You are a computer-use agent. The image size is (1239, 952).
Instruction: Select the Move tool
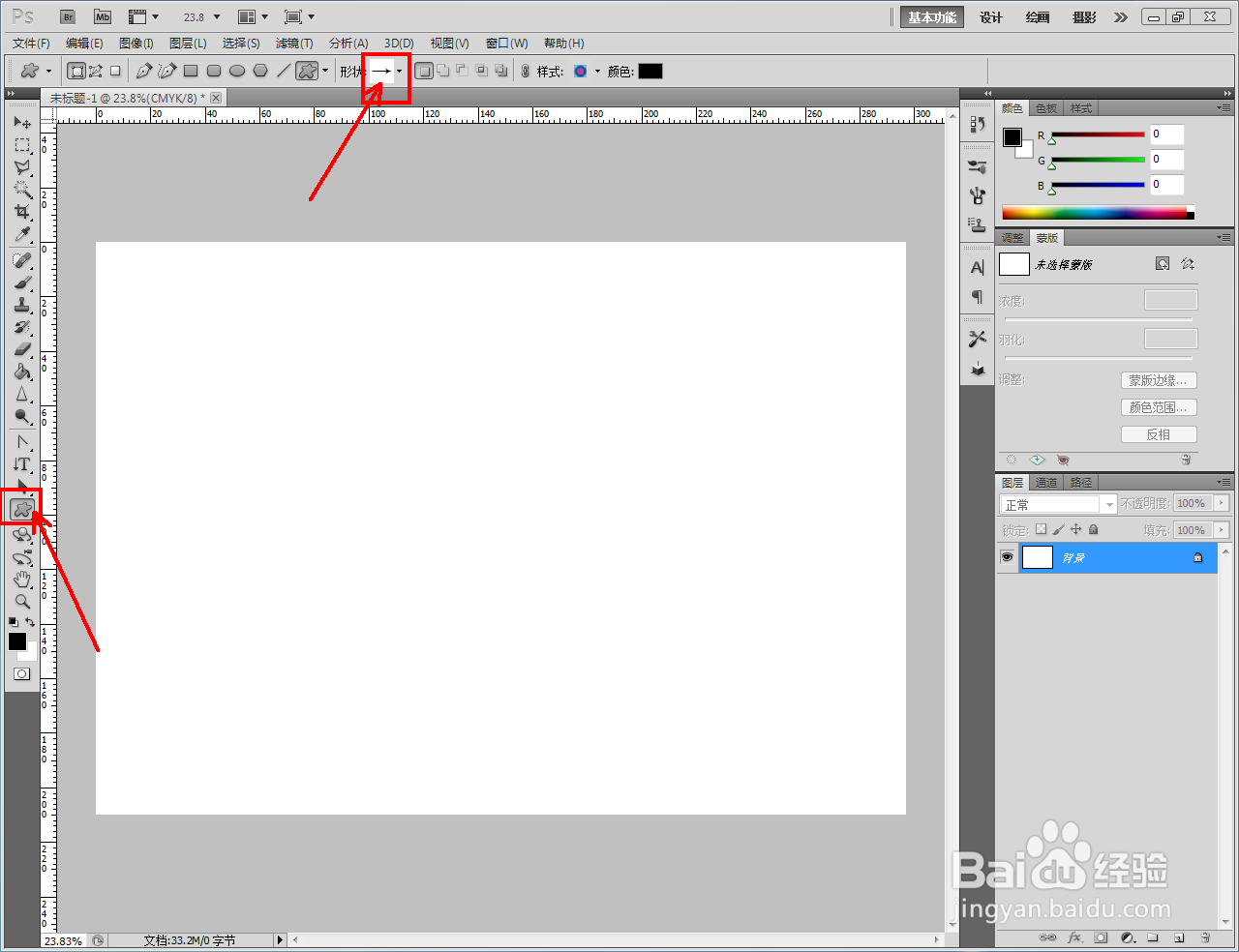coord(22,123)
